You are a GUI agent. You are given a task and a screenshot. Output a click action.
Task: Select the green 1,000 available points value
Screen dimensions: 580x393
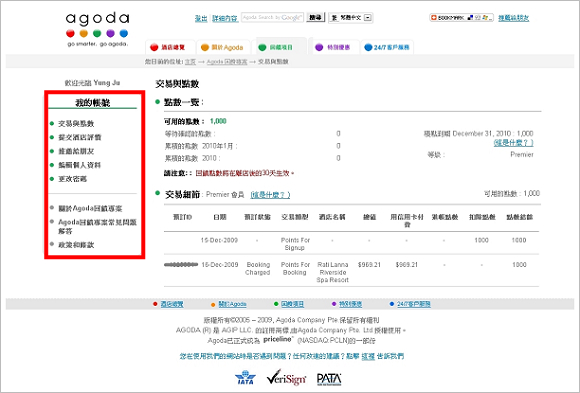(218, 121)
